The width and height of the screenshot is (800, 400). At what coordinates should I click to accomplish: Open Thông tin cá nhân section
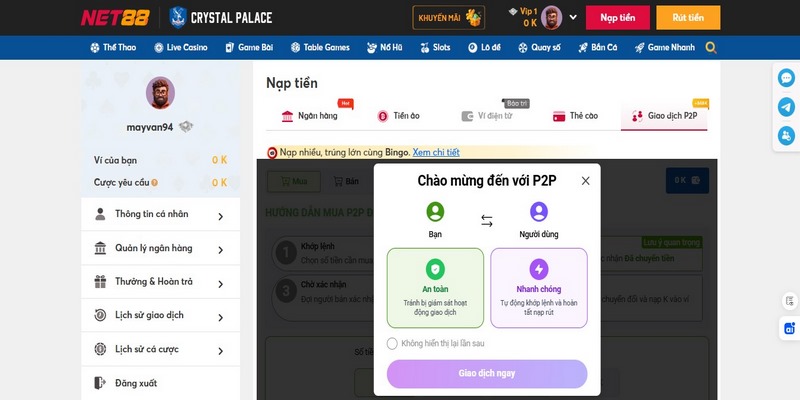pyautogui.click(x=160, y=214)
